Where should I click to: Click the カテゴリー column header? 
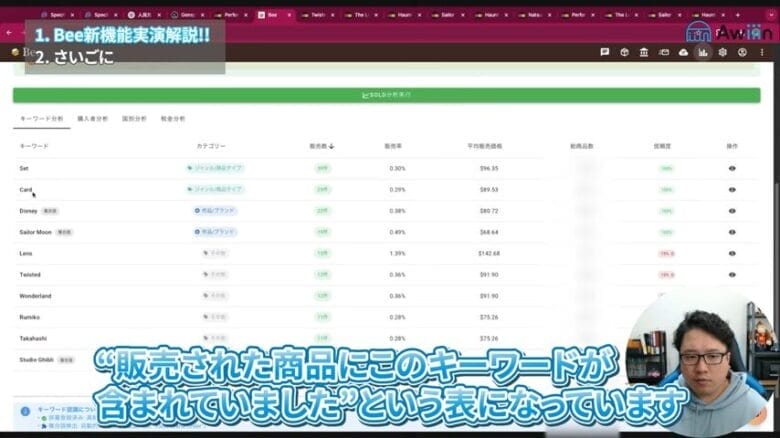click(211, 146)
